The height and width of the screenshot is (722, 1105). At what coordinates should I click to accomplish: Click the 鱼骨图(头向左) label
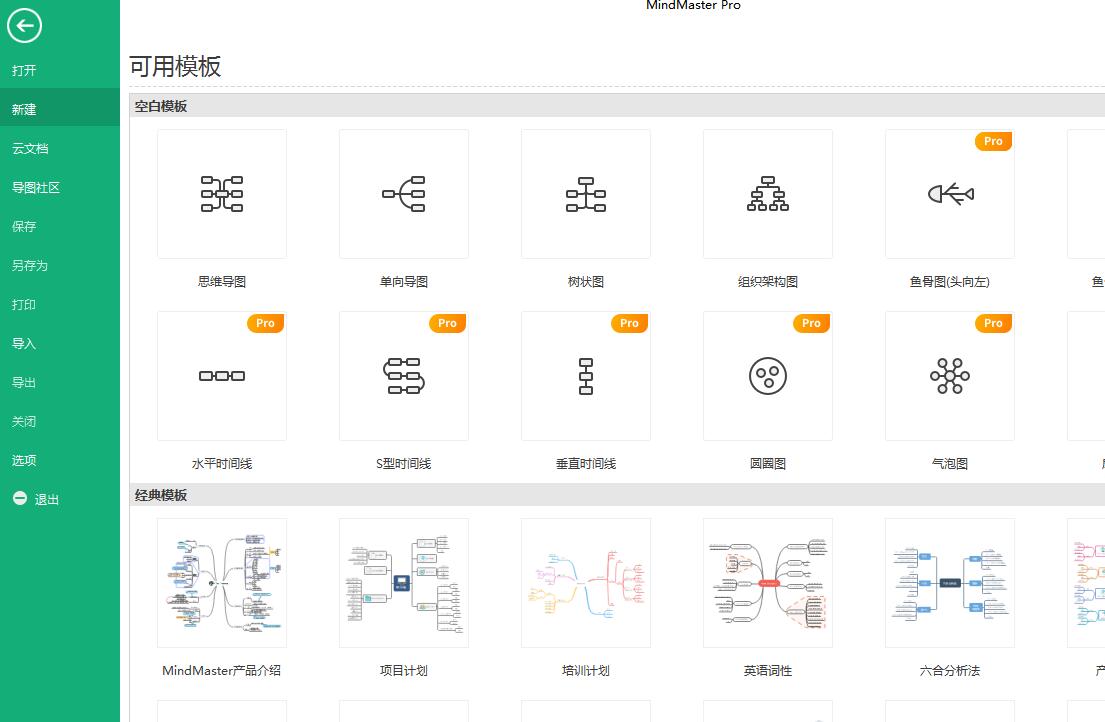[x=950, y=282]
